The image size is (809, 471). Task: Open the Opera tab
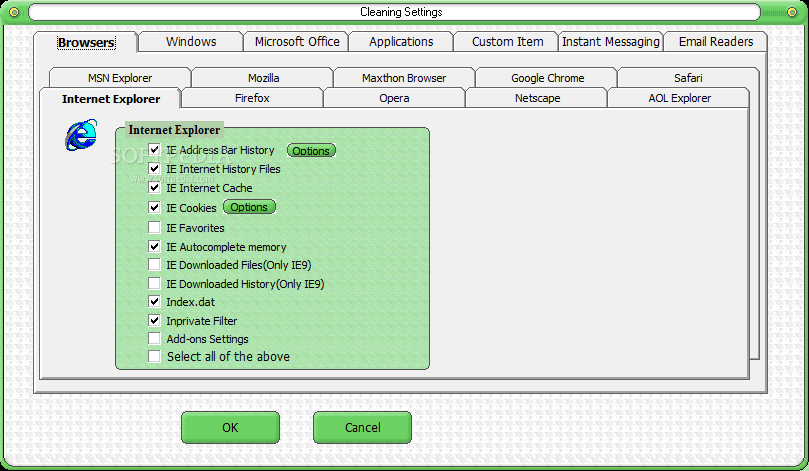(x=394, y=98)
